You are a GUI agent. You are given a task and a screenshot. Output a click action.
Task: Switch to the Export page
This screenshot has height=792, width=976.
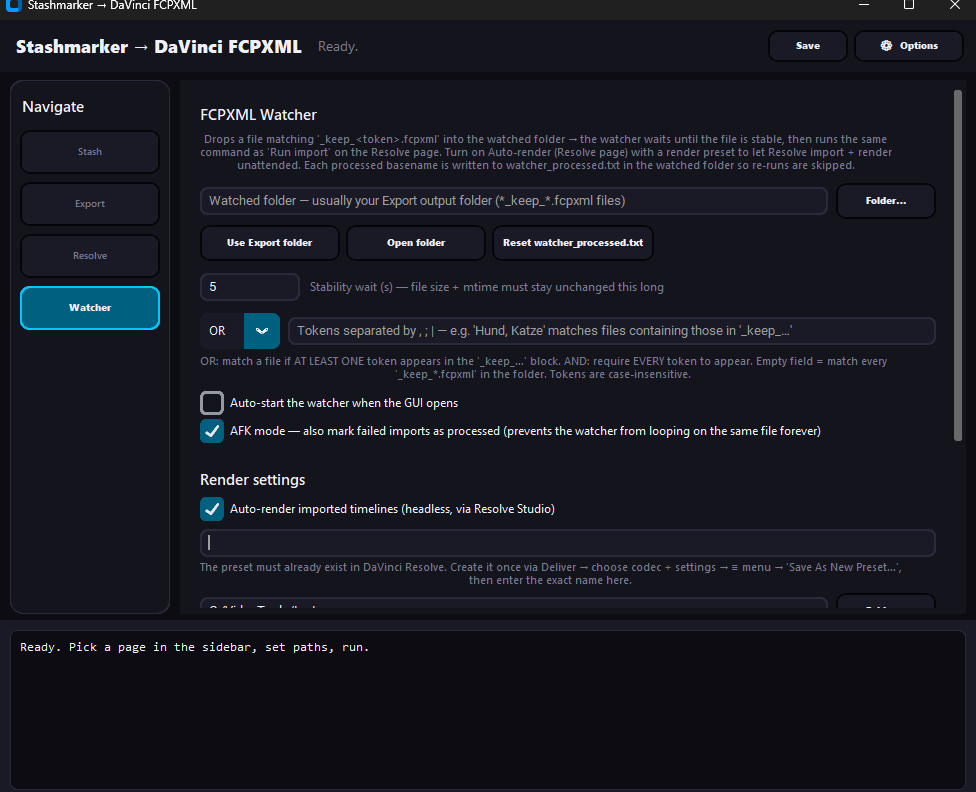point(90,204)
